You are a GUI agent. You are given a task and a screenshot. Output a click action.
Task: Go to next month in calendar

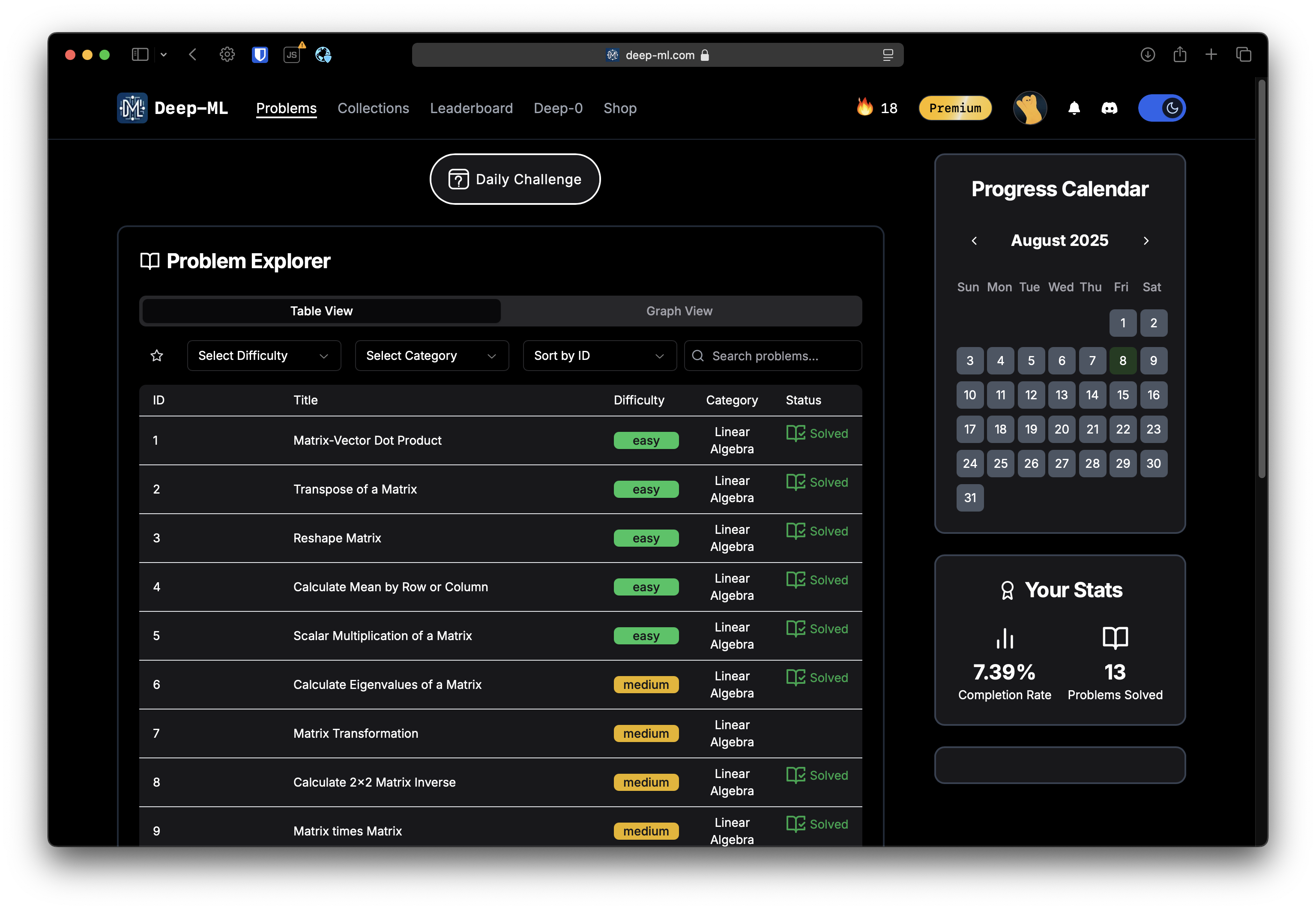(x=1146, y=241)
